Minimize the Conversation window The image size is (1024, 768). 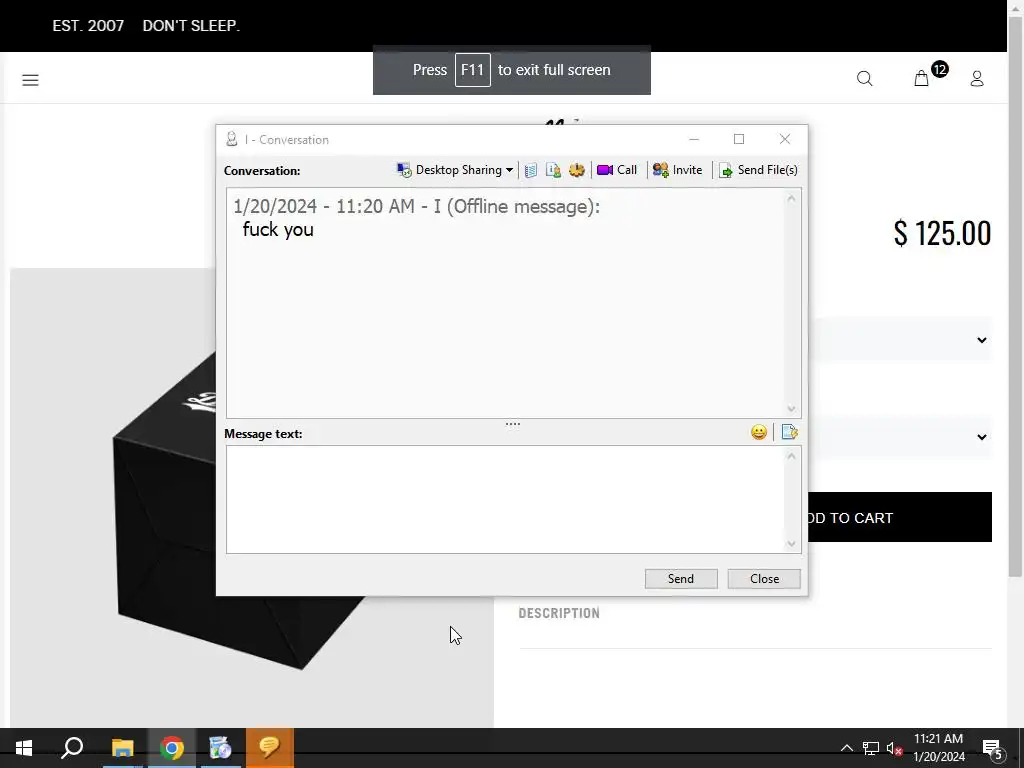tap(694, 139)
